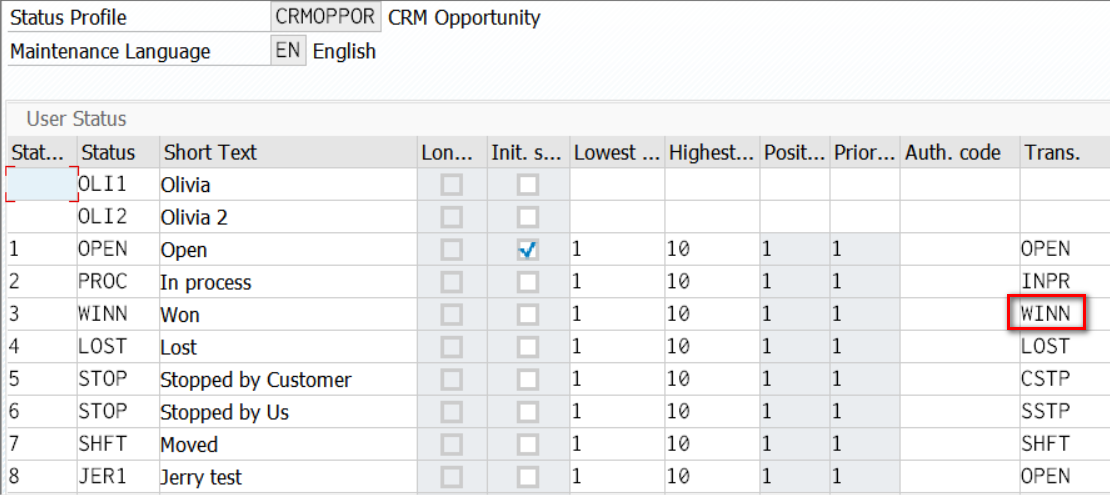
Task: Click short text In process
Action: click(206, 283)
